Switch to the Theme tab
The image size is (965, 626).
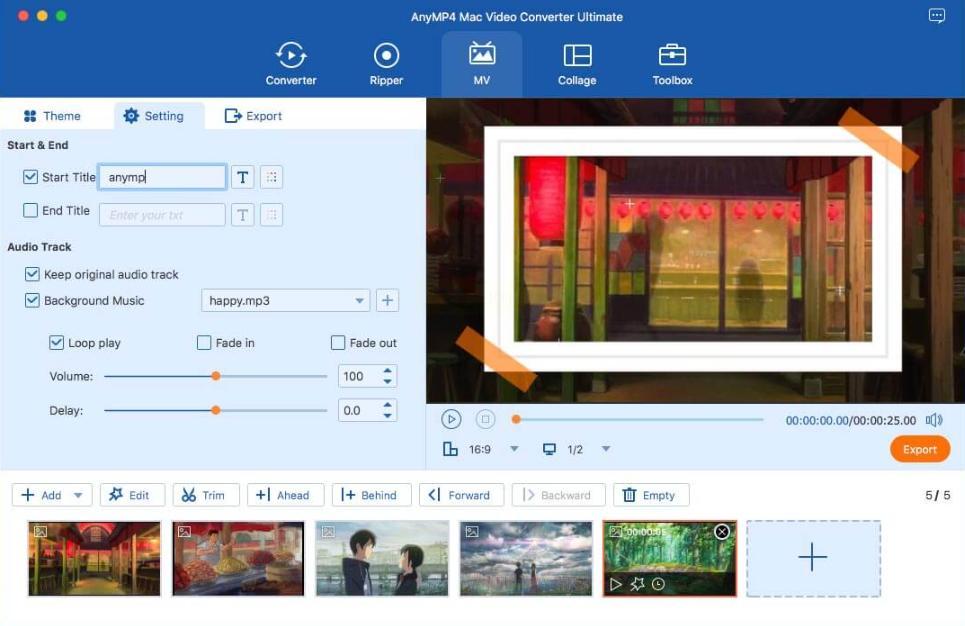pos(52,116)
